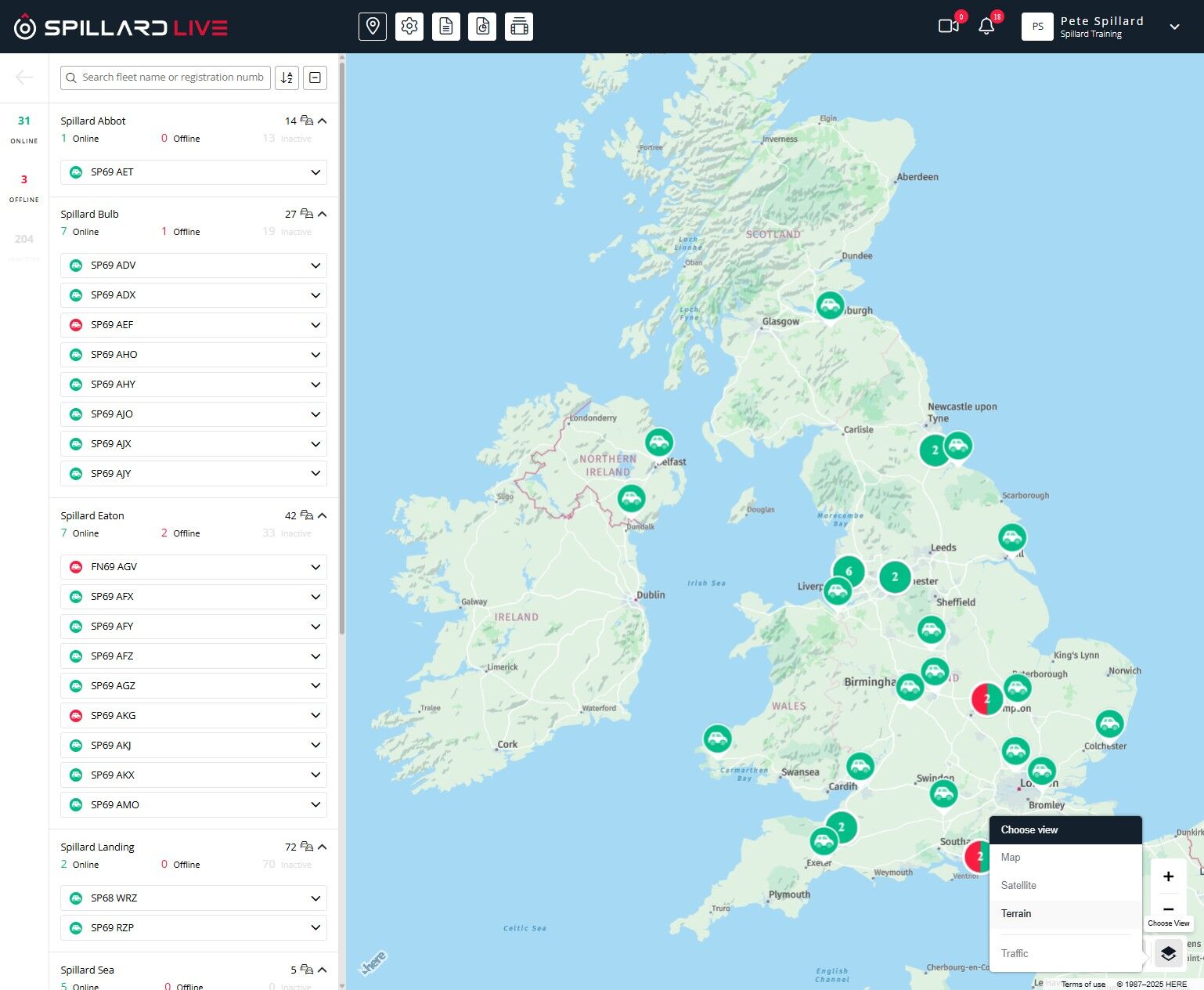Choose the Satellite view option

[x=1066, y=886]
